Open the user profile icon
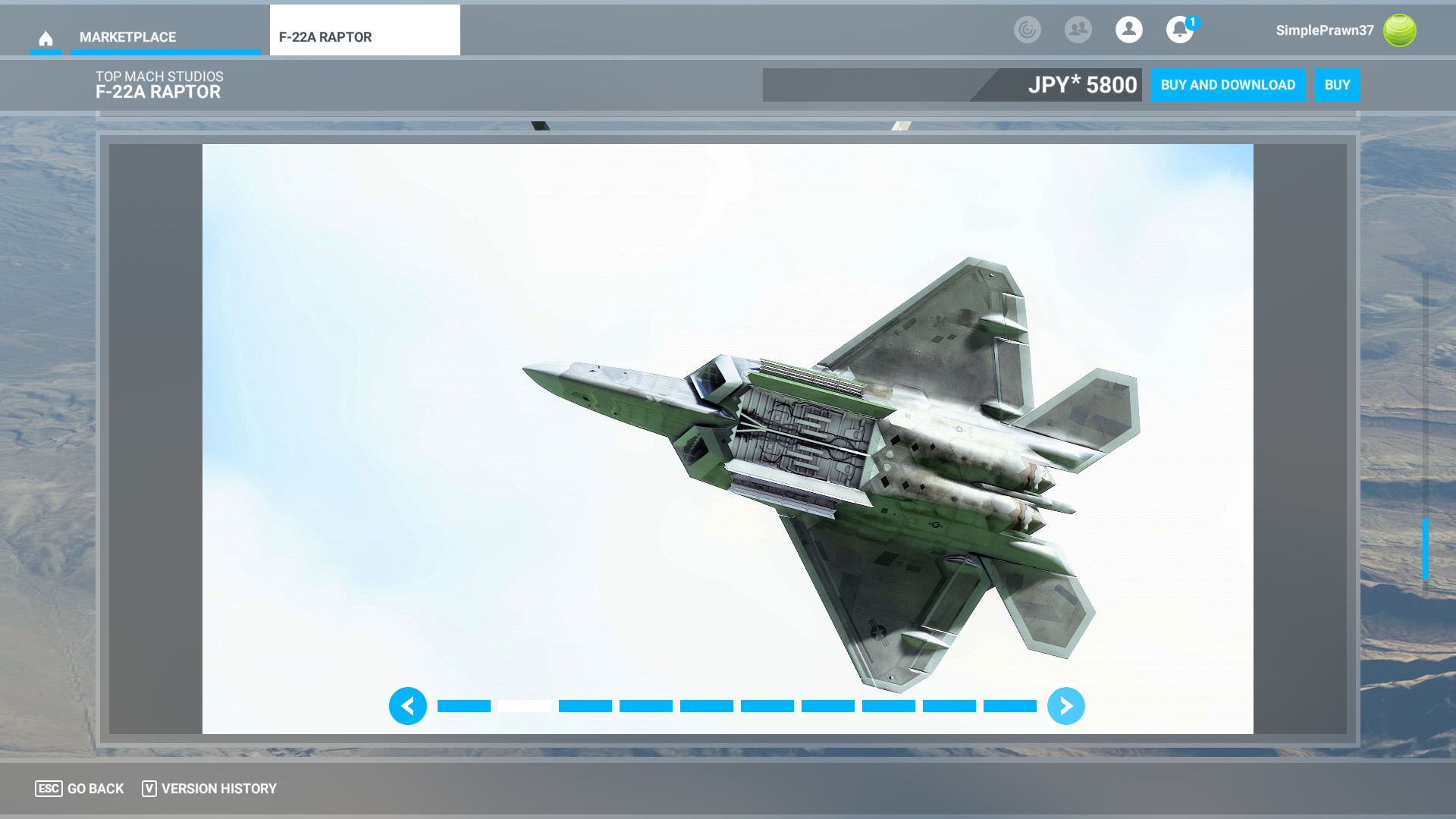Image resolution: width=1456 pixels, height=819 pixels. (x=1128, y=30)
